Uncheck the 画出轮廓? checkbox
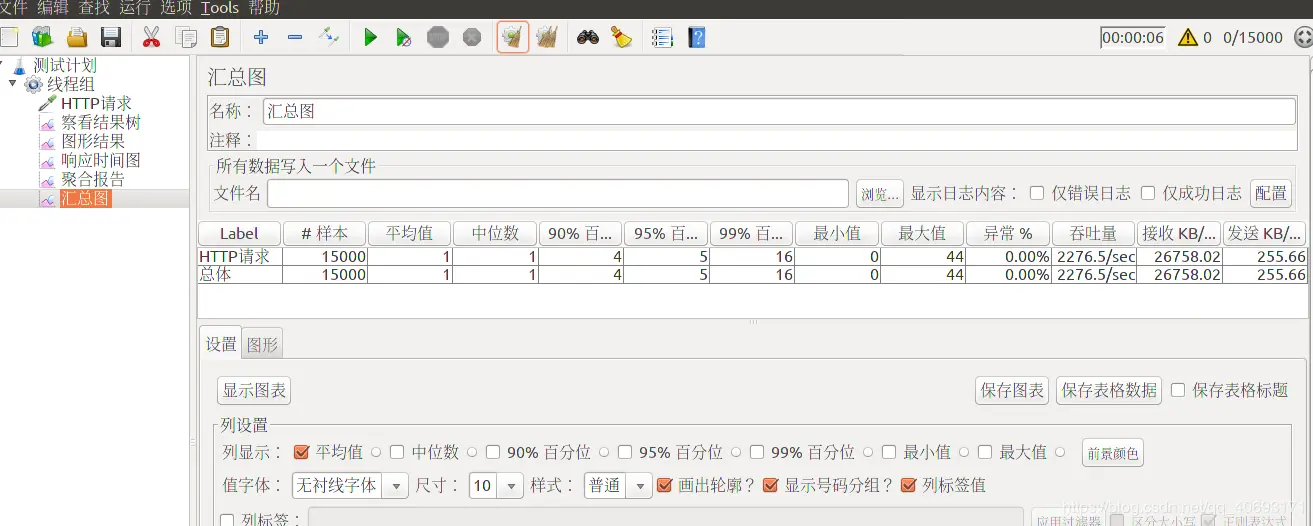 664,485
